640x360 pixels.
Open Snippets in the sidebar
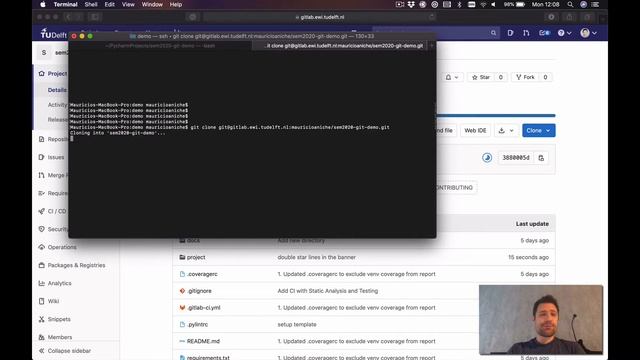click(x=59, y=319)
